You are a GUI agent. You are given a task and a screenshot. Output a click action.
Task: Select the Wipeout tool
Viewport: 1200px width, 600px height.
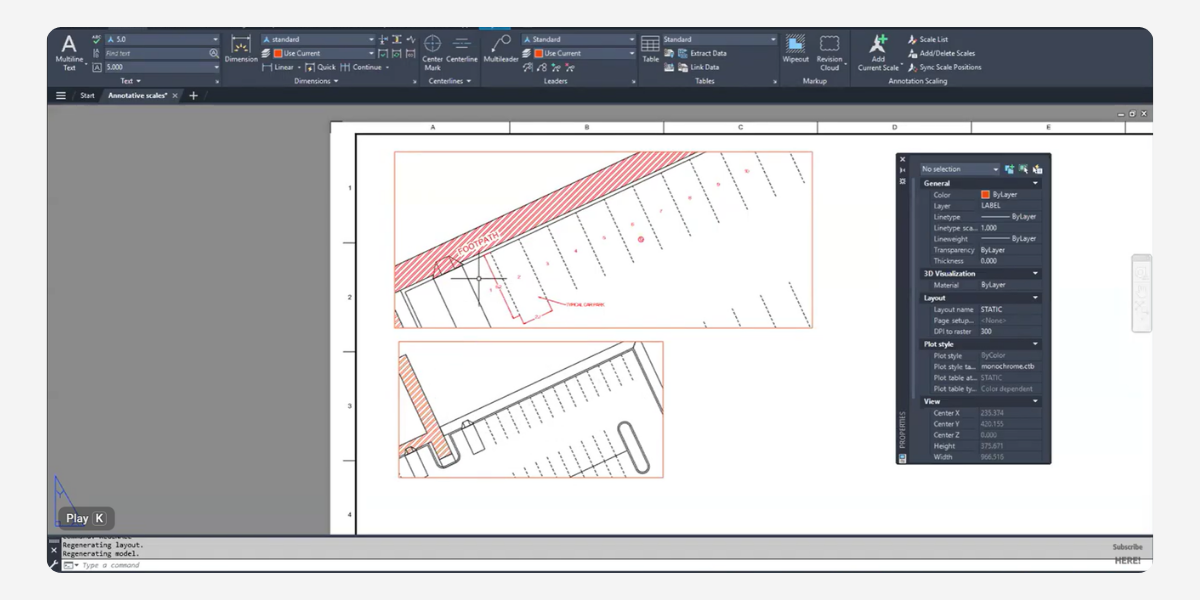(x=795, y=50)
